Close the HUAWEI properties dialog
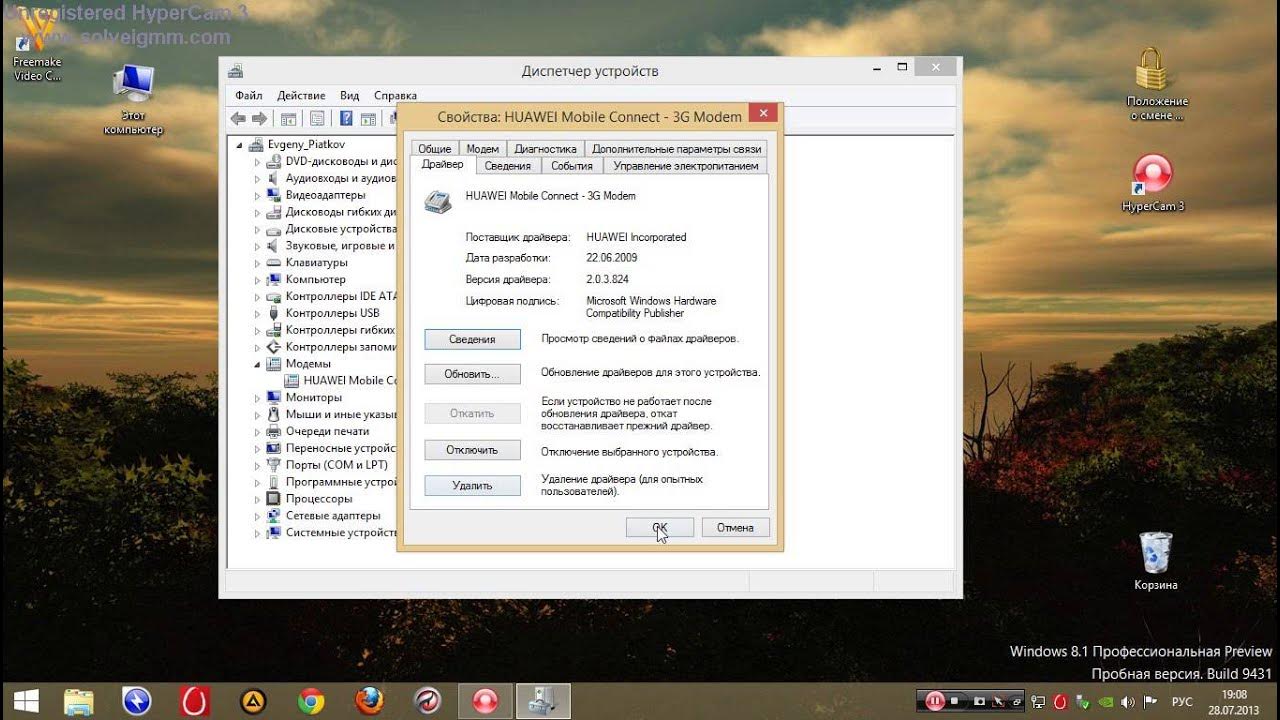 tap(763, 113)
